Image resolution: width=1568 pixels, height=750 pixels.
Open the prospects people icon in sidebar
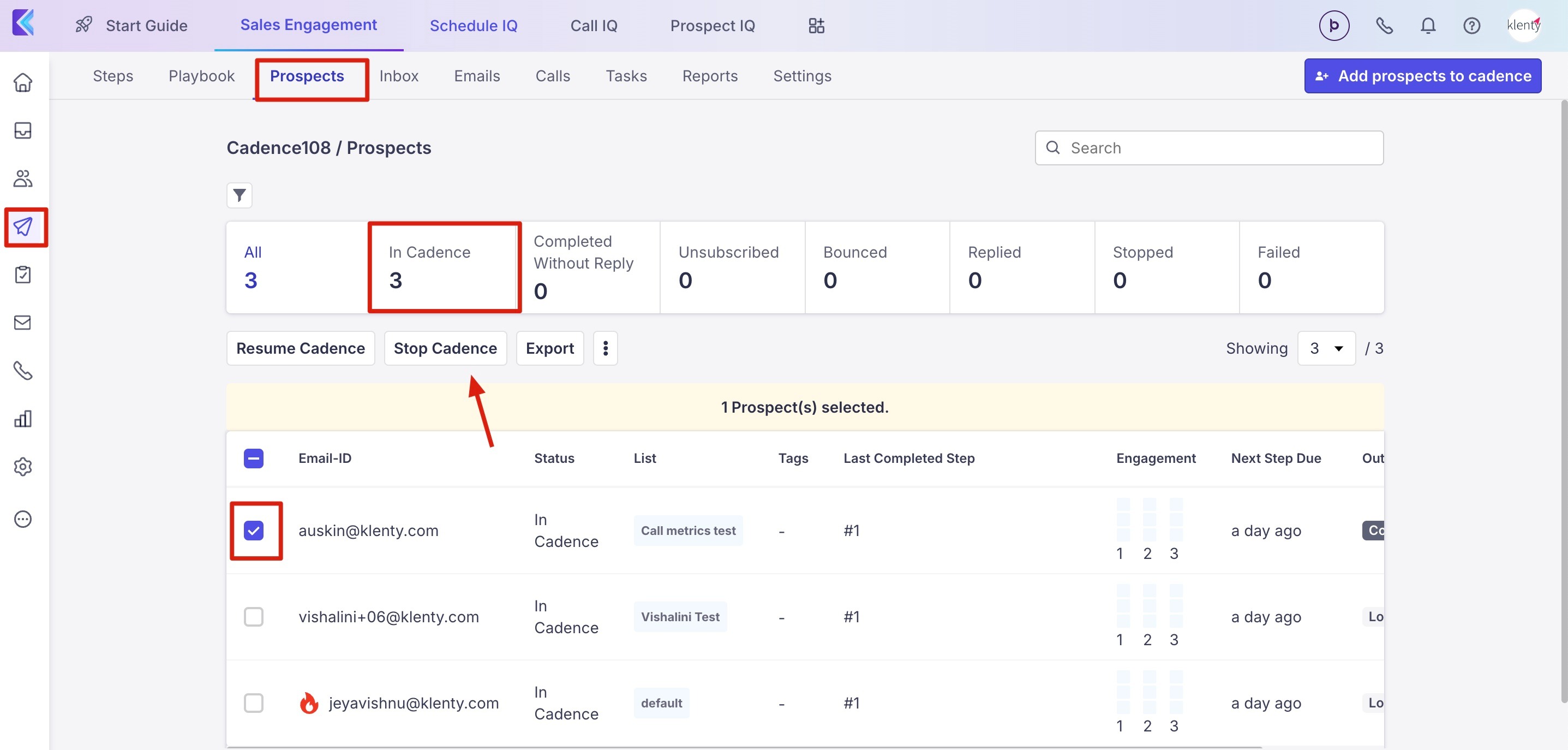[23, 178]
